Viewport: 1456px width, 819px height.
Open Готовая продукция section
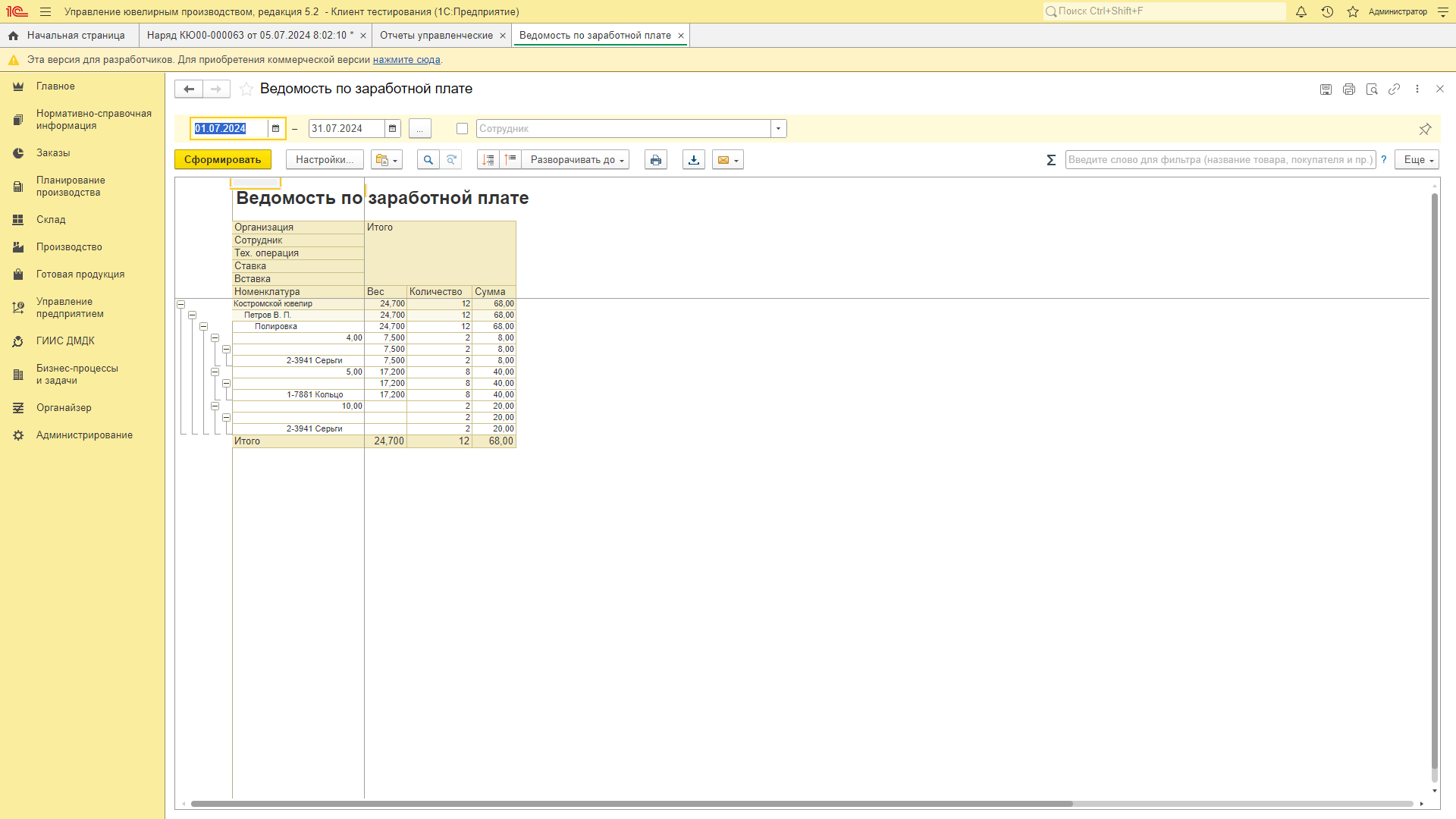pyautogui.click(x=80, y=275)
